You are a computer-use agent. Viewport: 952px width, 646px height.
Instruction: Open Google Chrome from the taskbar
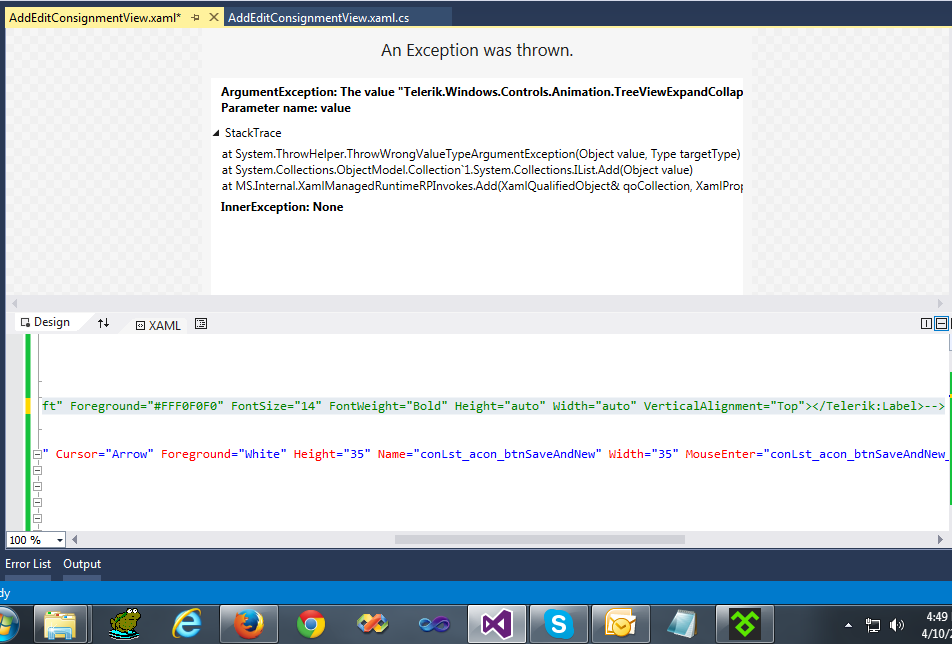pyautogui.click(x=311, y=624)
